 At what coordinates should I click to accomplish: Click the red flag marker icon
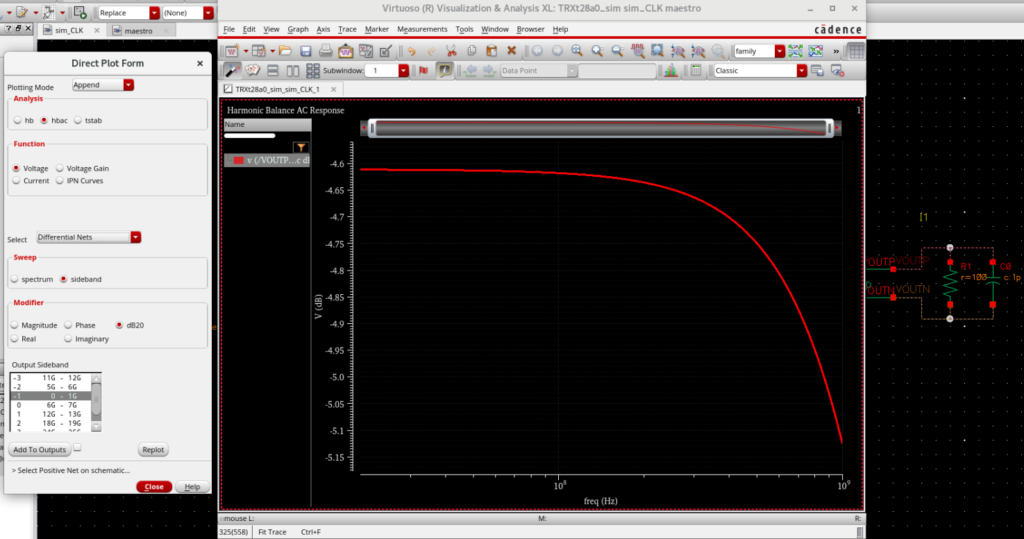[x=424, y=71]
